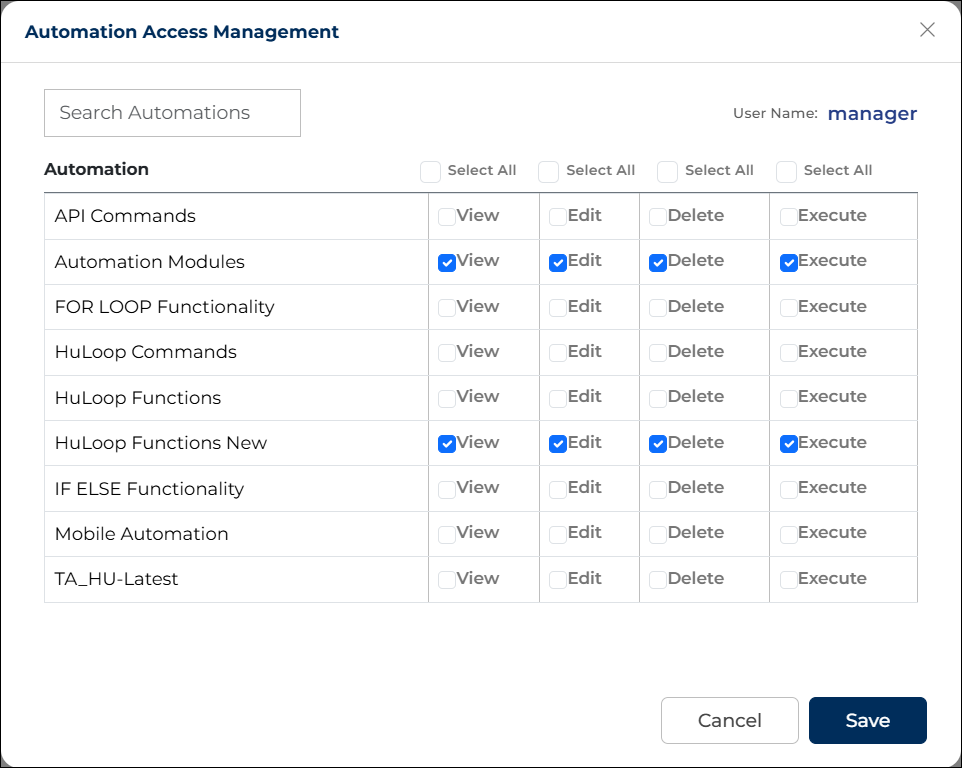
Task: Uncheck View for Automation Modules
Action: (447, 263)
